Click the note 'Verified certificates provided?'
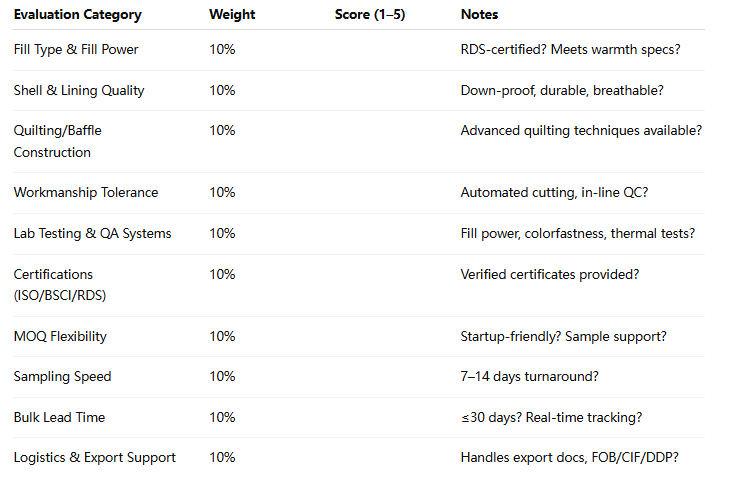 (550, 275)
